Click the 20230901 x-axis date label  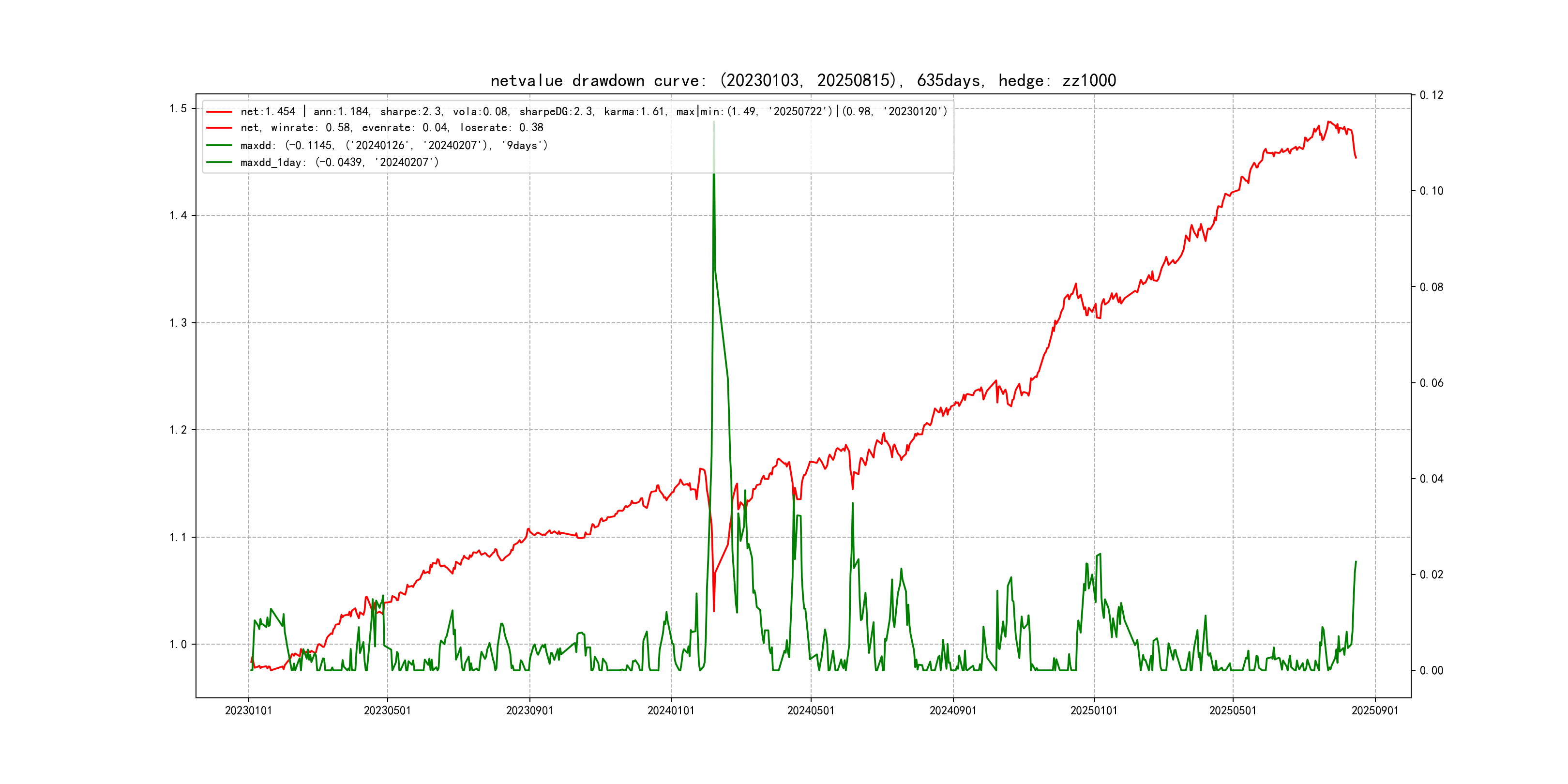pyautogui.click(x=529, y=711)
